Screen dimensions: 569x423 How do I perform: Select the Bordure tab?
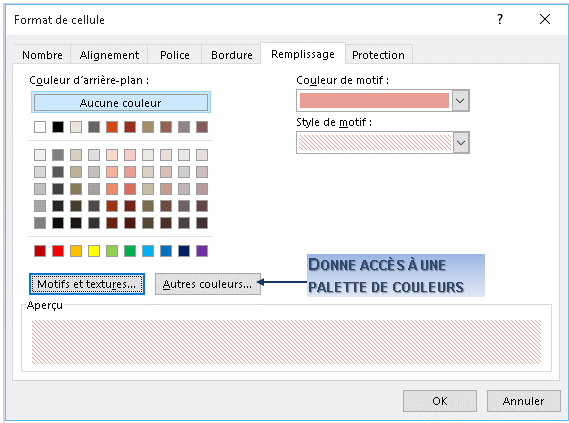tap(232, 55)
